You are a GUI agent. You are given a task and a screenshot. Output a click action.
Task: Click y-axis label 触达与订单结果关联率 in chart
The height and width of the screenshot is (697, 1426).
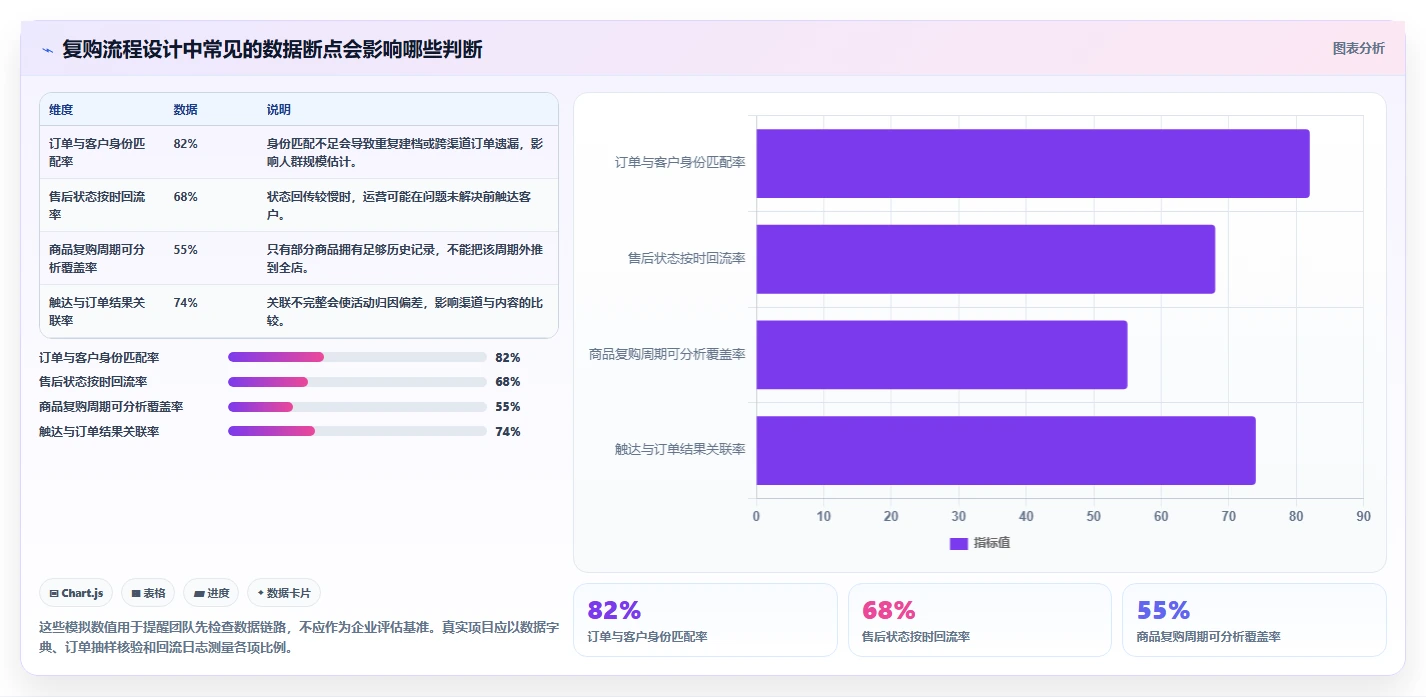click(x=680, y=450)
